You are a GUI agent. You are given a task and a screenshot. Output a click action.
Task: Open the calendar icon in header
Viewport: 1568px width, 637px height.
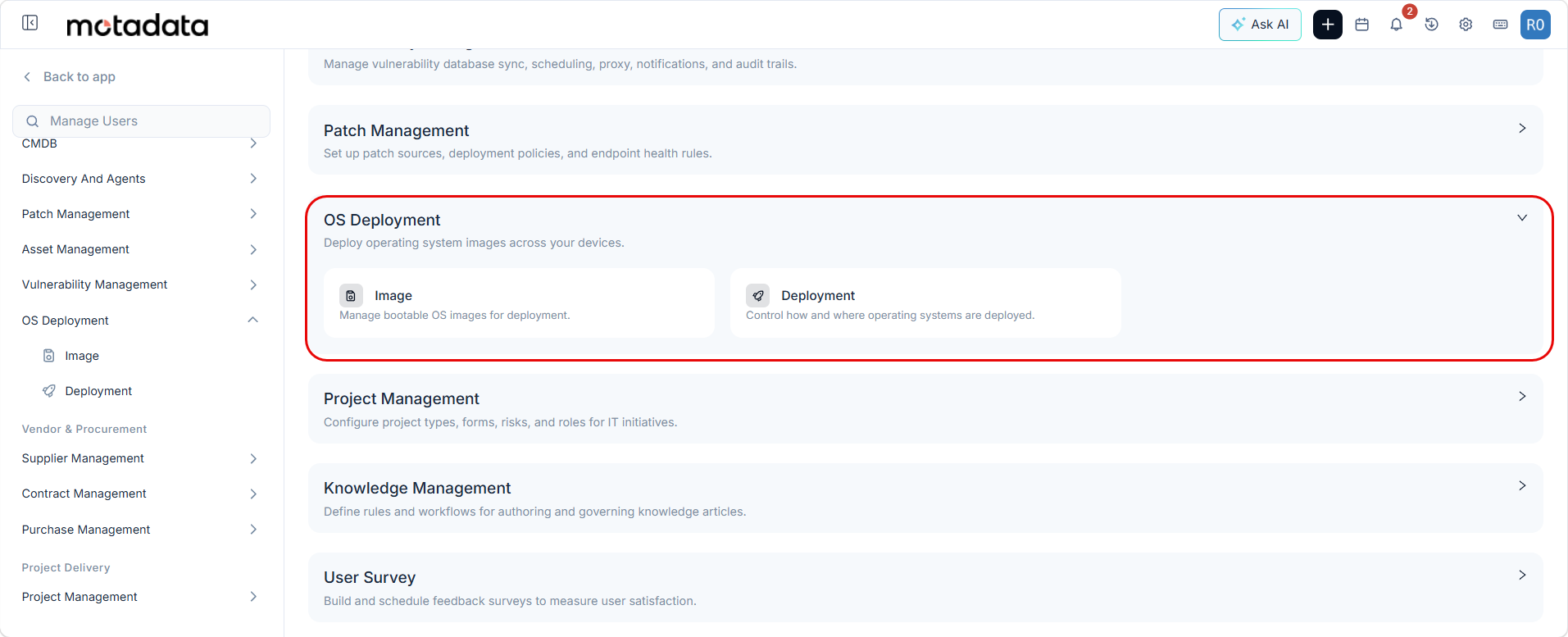coord(1362,25)
